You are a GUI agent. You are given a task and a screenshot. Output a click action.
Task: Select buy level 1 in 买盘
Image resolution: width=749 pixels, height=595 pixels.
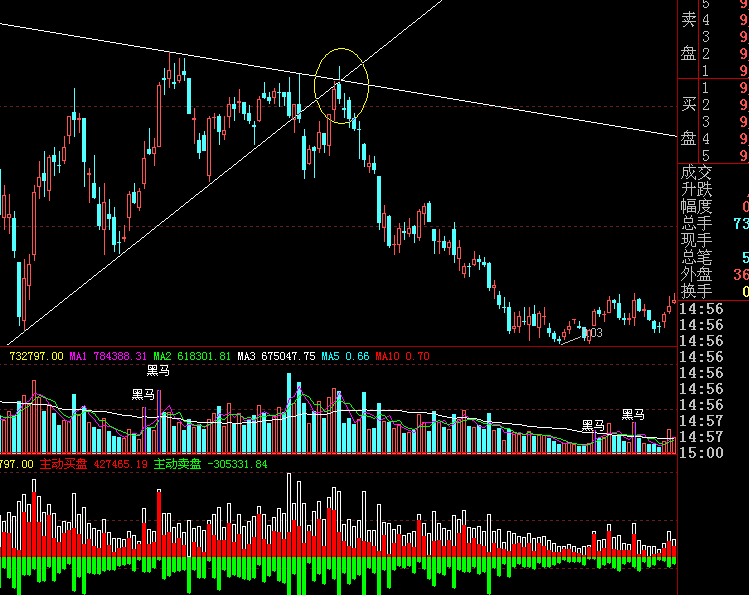coord(706,88)
